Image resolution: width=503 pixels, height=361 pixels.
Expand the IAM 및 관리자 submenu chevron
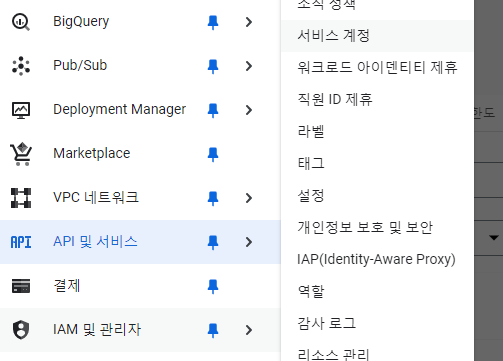249,330
